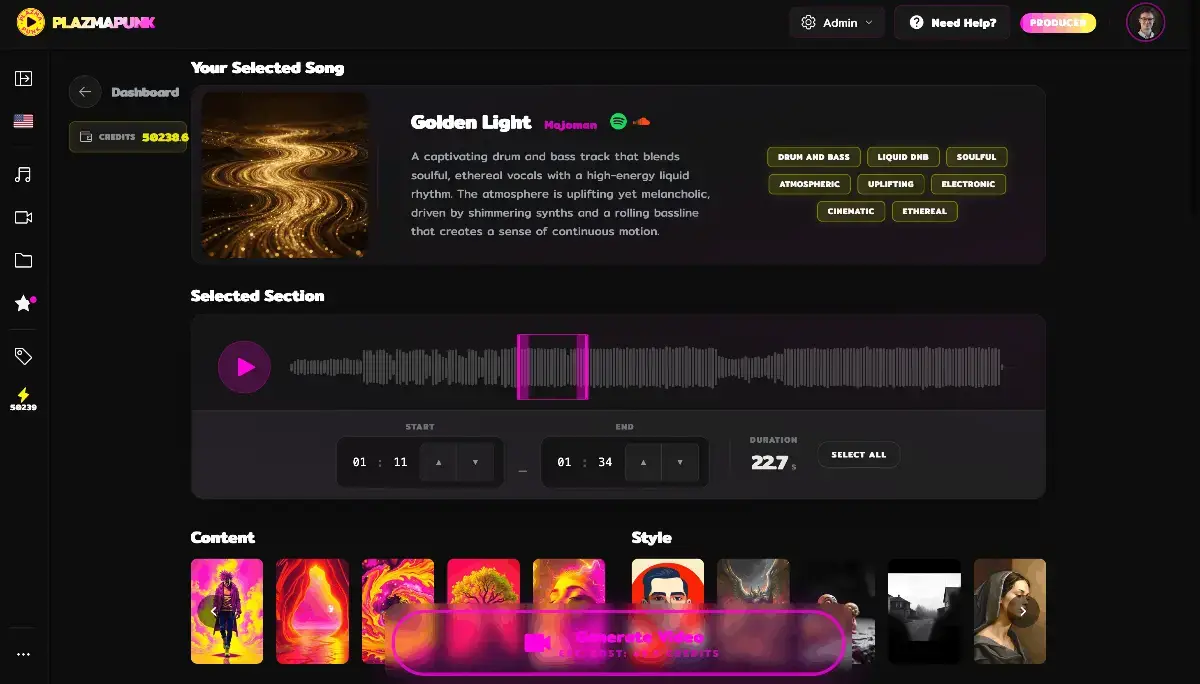This screenshot has width=1200, height=684.
Task: Play the selected song section
Action: 245,367
